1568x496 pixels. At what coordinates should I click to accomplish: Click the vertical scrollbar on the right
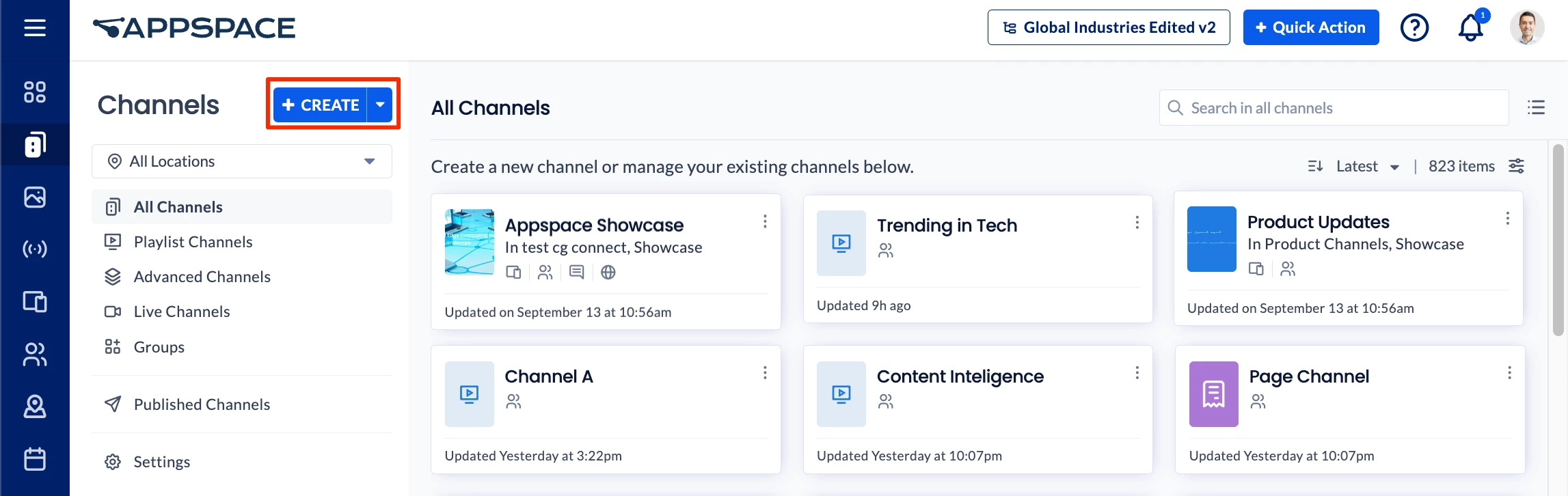1558,239
